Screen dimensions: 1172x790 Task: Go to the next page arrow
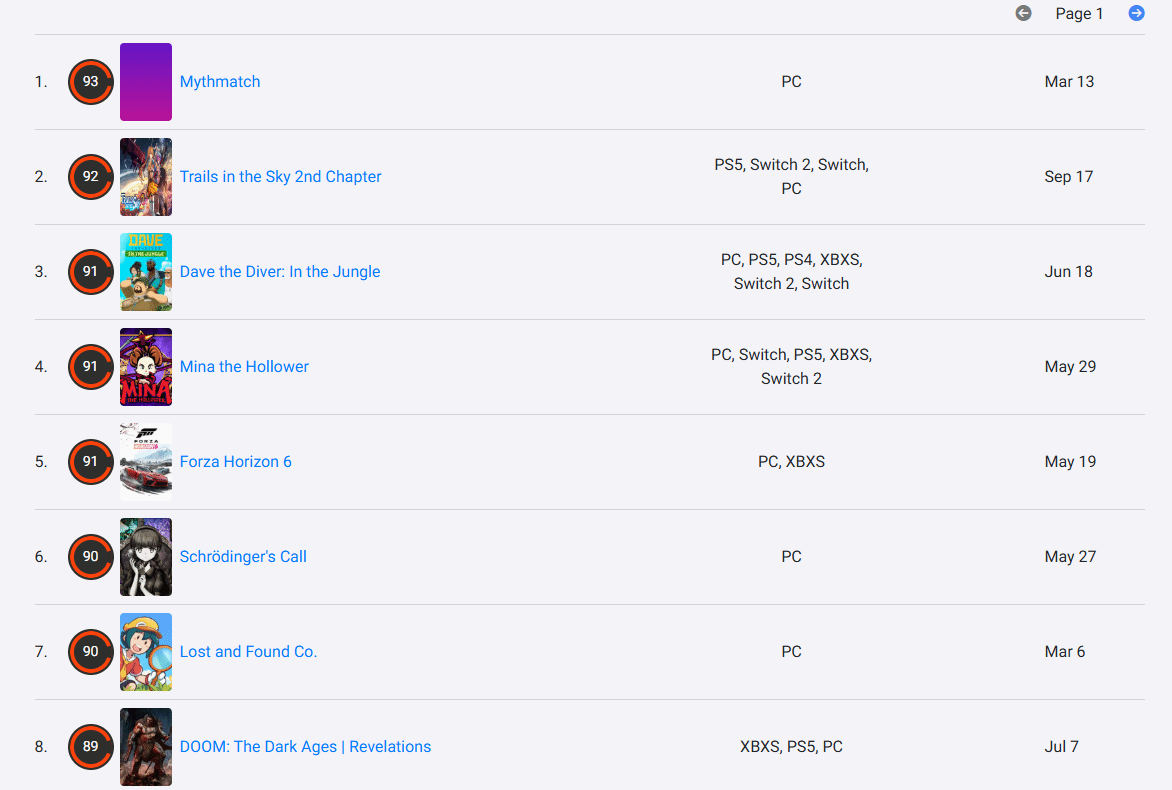coord(1136,13)
